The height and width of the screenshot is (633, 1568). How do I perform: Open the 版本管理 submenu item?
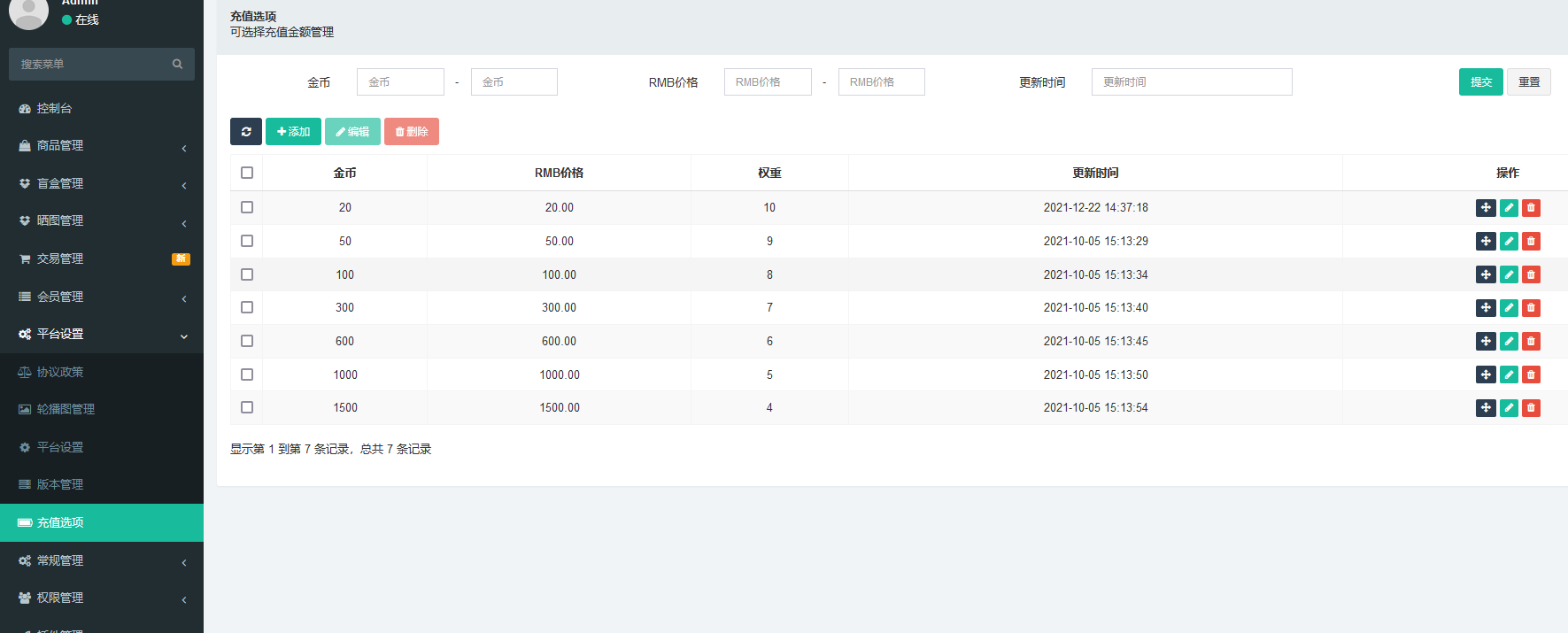coord(102,484)
